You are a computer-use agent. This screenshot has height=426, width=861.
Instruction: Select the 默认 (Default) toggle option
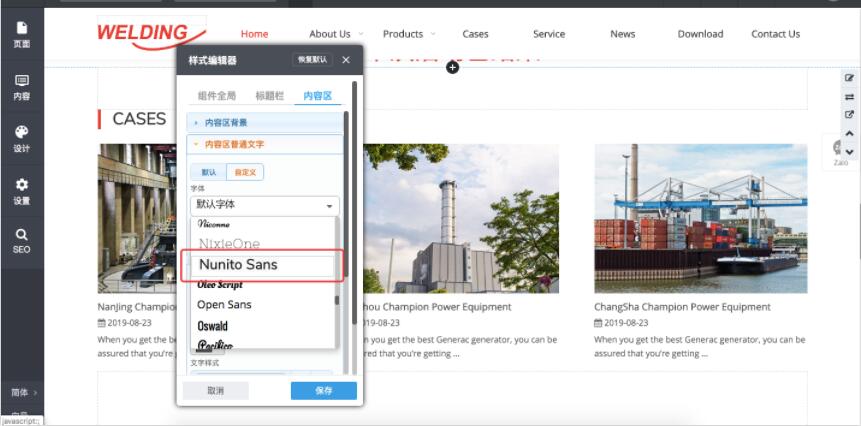(x=208, y=172)
